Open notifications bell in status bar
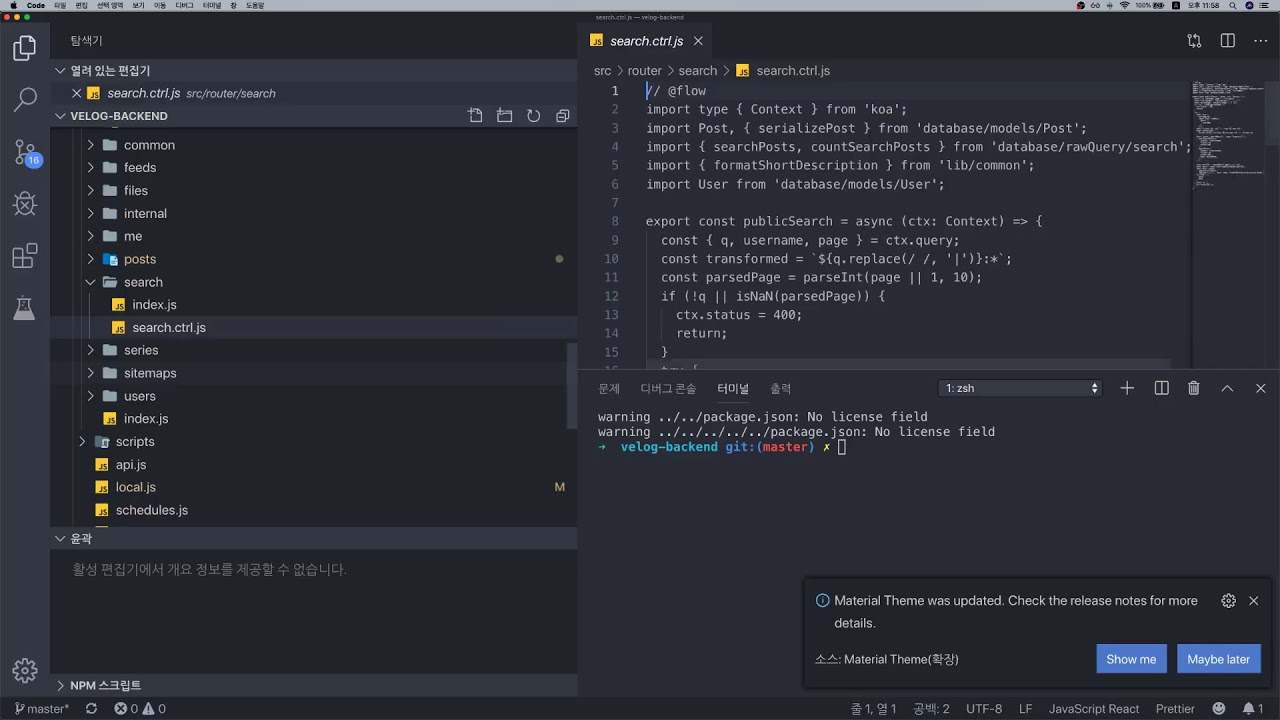1280x720 pixels. (1253, 709)
